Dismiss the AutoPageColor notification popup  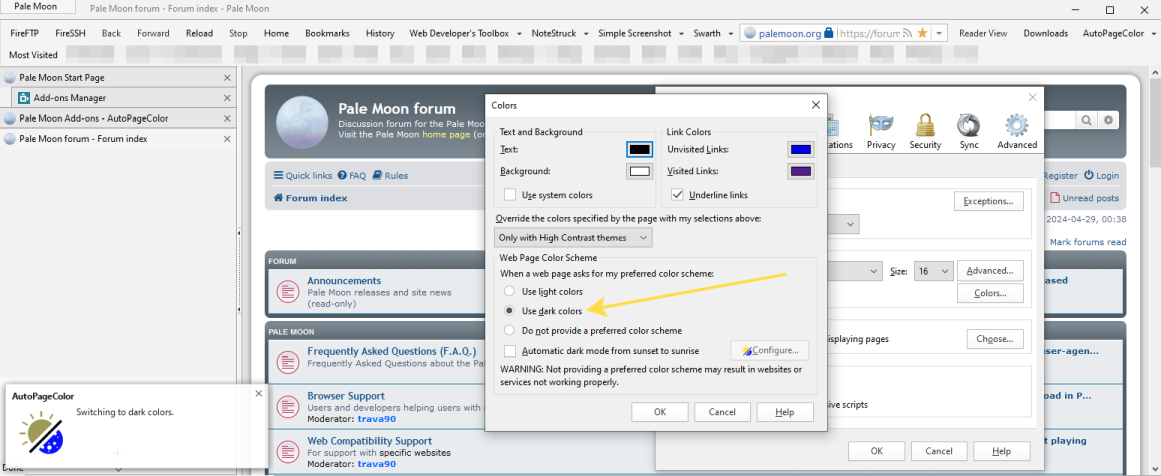(258, 393)
